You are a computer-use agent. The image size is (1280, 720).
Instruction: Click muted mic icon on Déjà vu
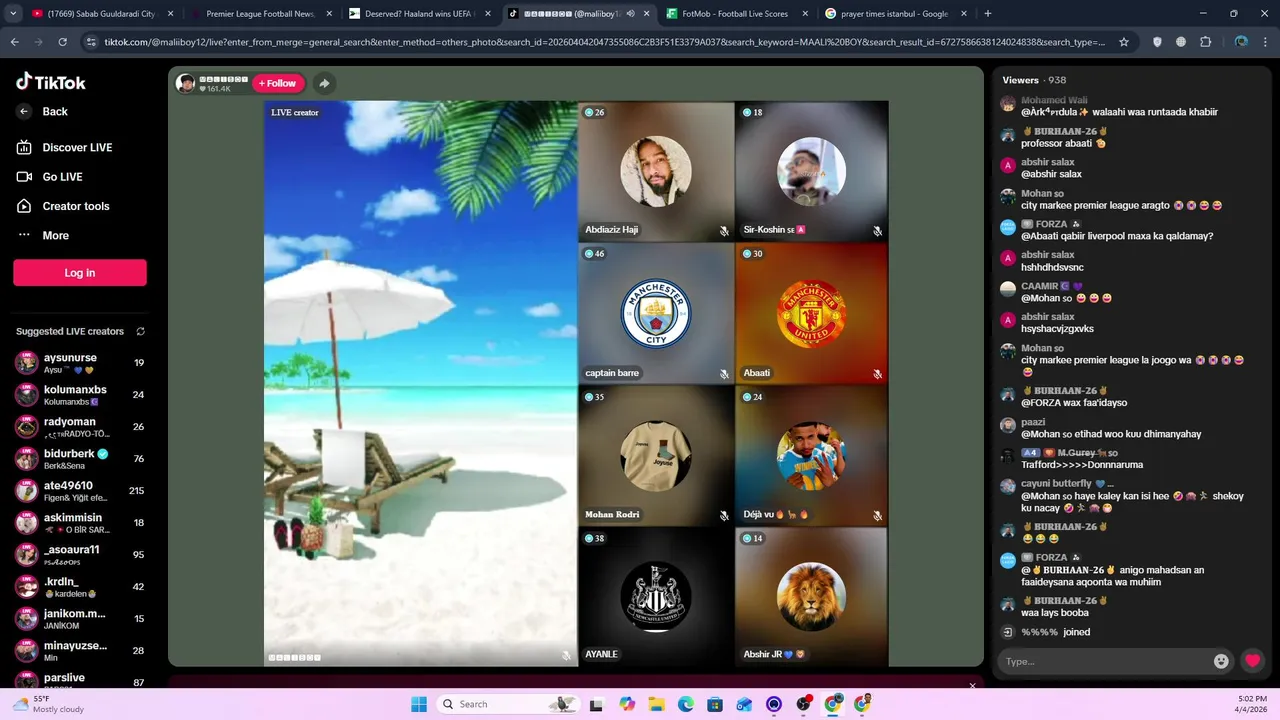click(877, 516)
